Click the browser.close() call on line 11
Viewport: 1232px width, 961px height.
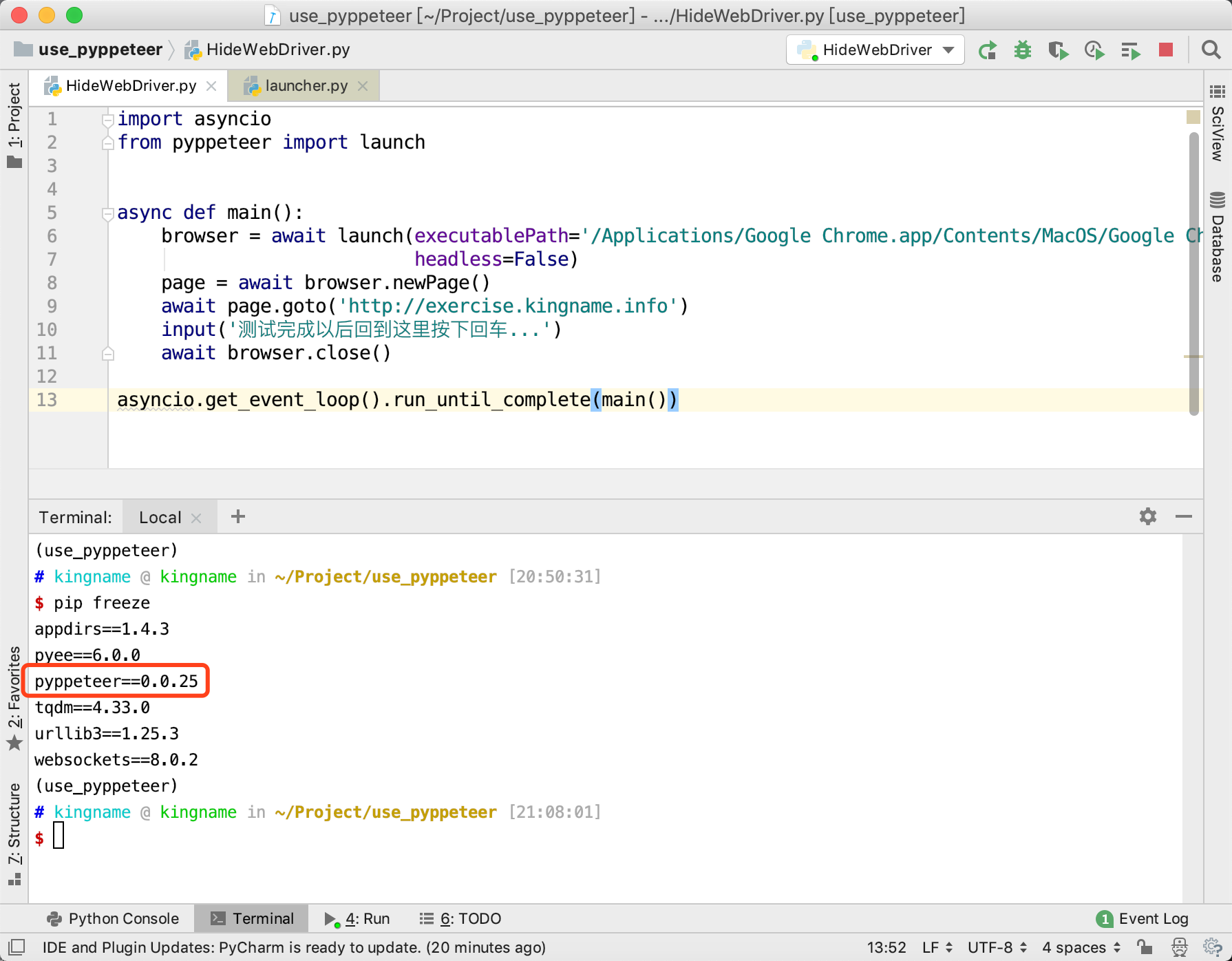click(309, 353)
